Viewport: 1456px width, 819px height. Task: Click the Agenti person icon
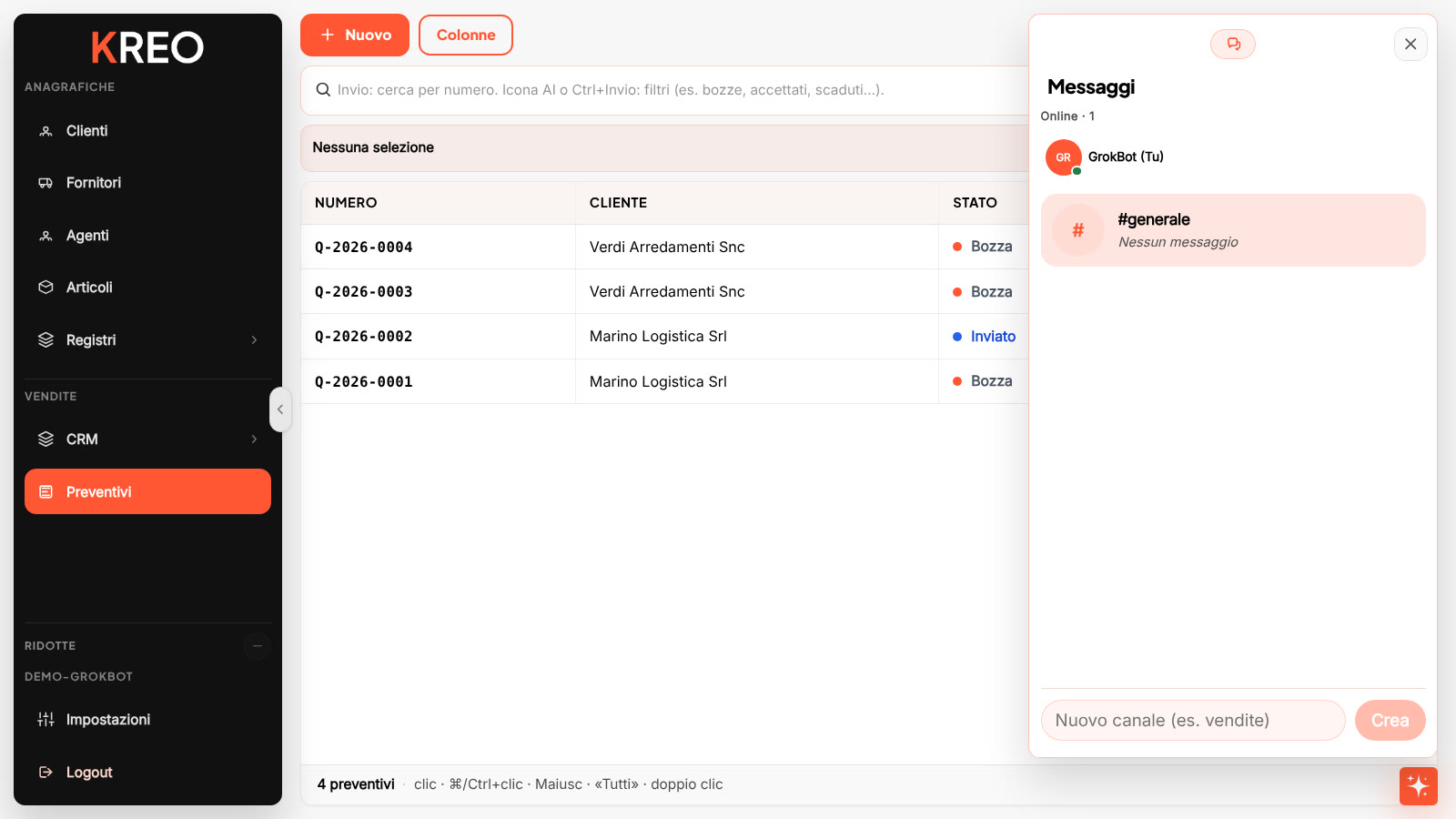(45, 236)
